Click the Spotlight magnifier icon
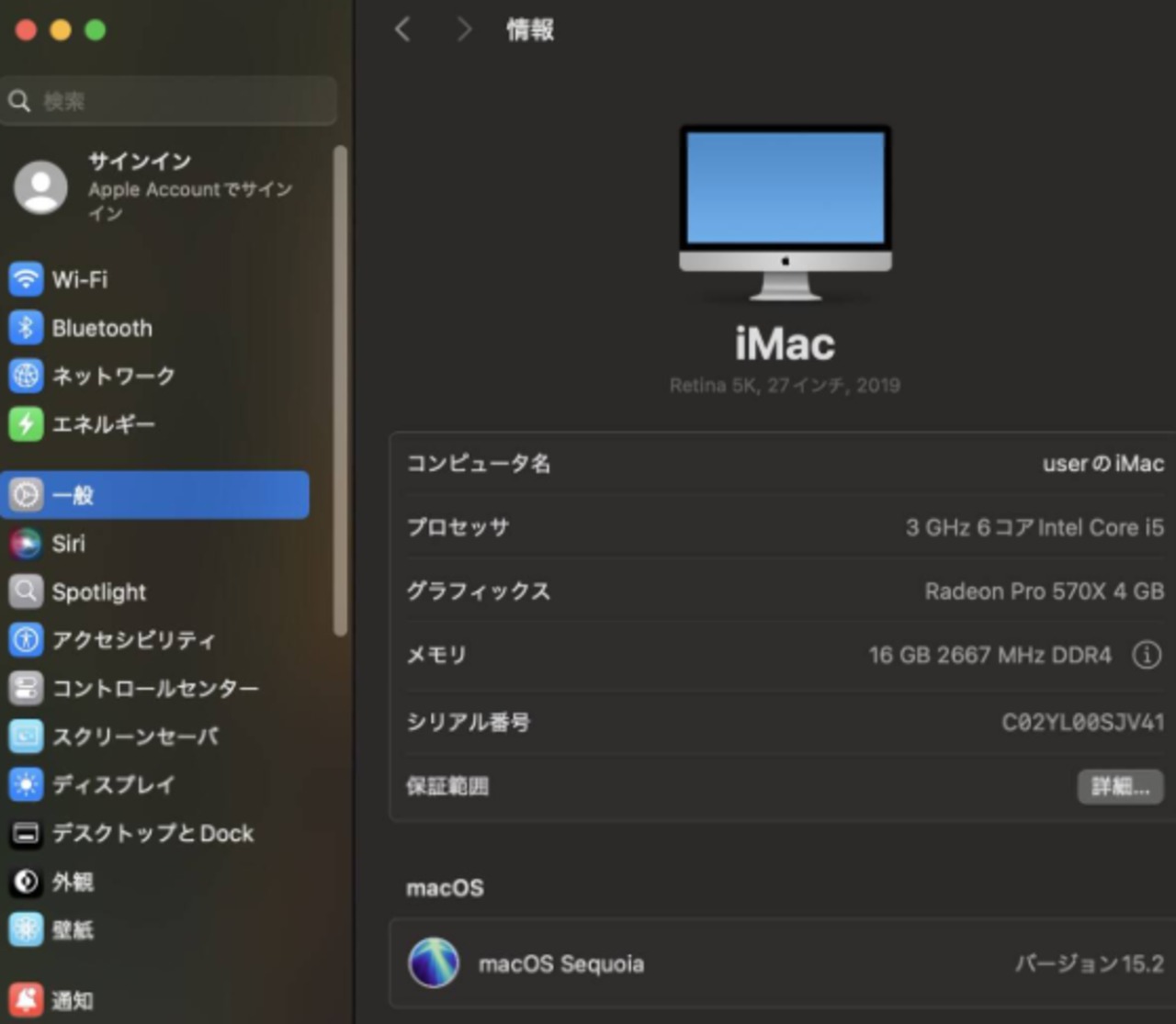1176x1024 pixels. point(26,591)
